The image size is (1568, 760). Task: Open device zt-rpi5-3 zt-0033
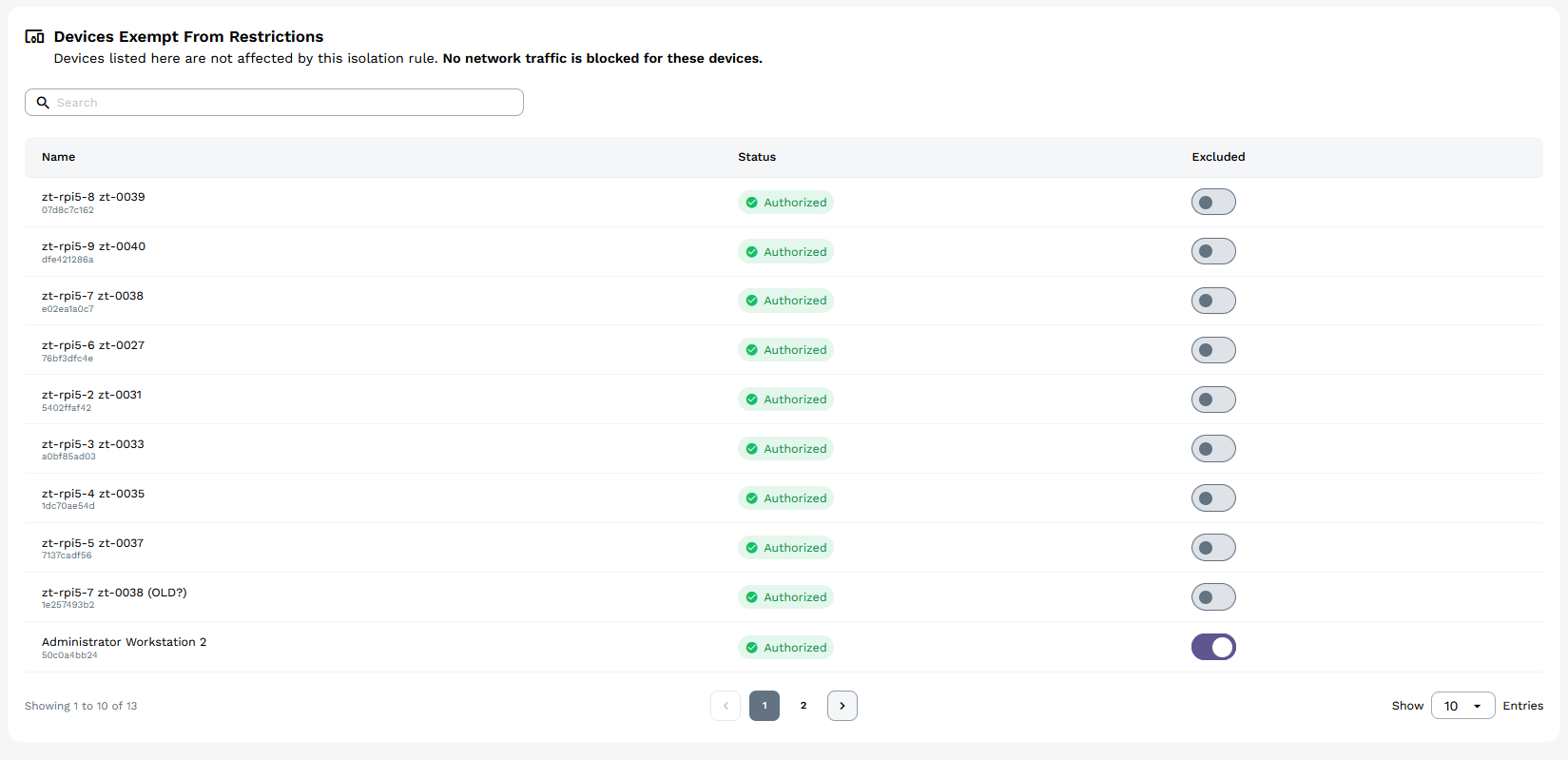93,444
